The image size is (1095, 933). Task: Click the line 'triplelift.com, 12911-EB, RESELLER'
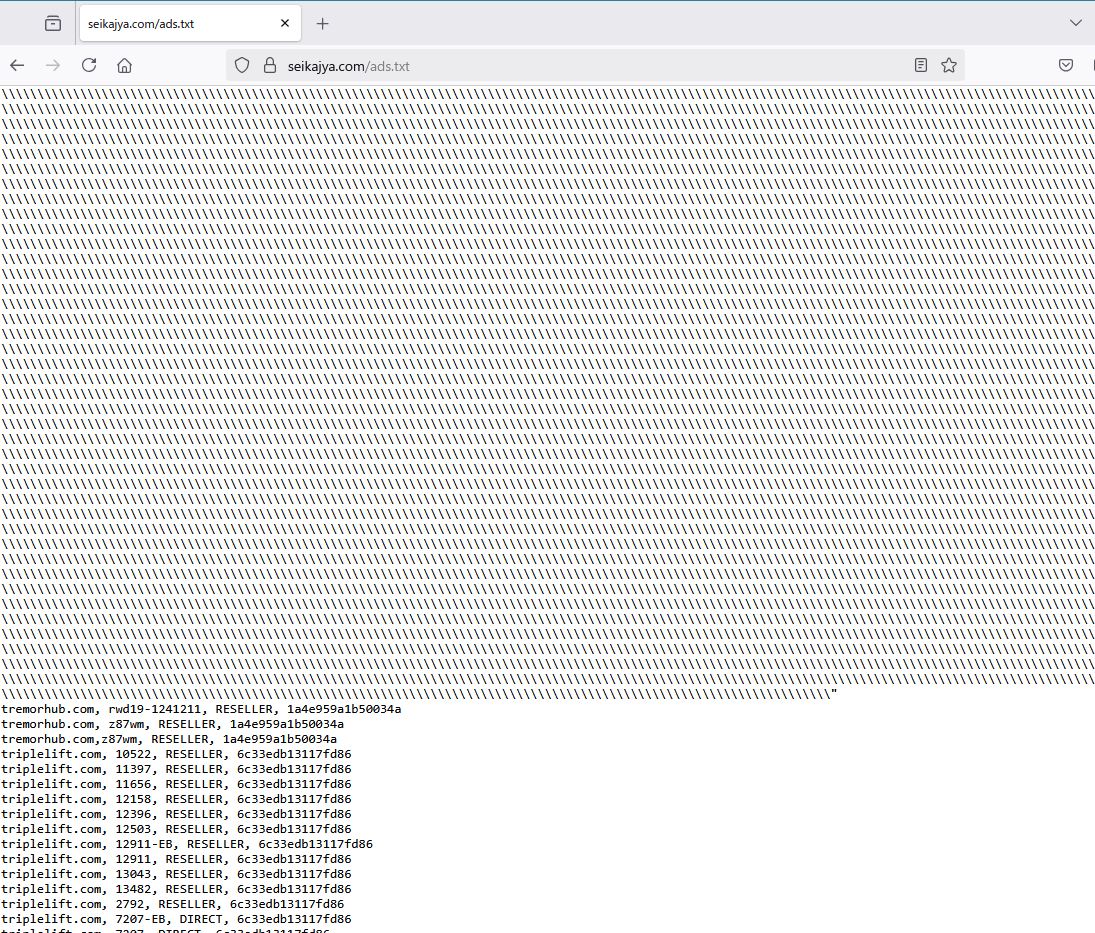187,844
